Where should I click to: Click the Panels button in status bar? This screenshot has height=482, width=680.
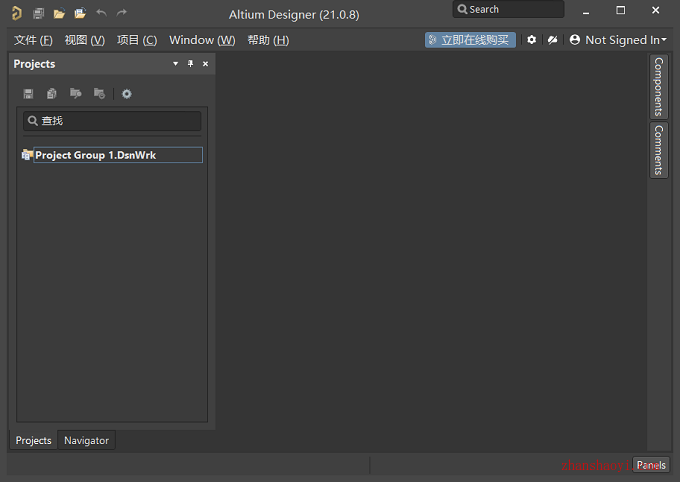coord(651,465)
